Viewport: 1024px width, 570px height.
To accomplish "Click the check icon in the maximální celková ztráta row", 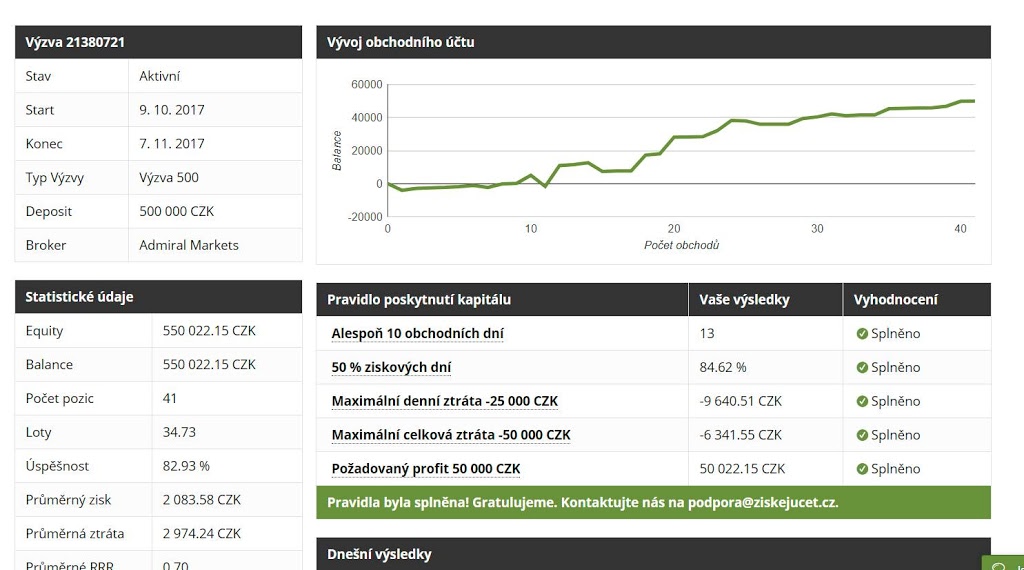I will (862, 435).
